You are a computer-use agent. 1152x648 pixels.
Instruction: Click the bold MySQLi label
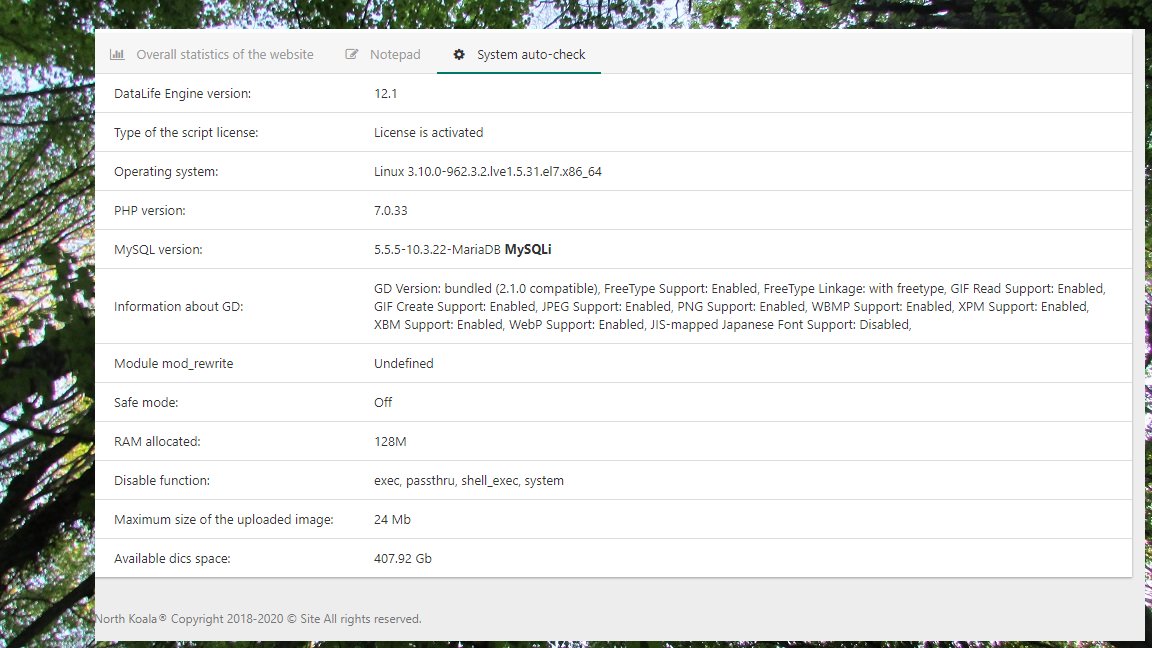tap(528, 249)
